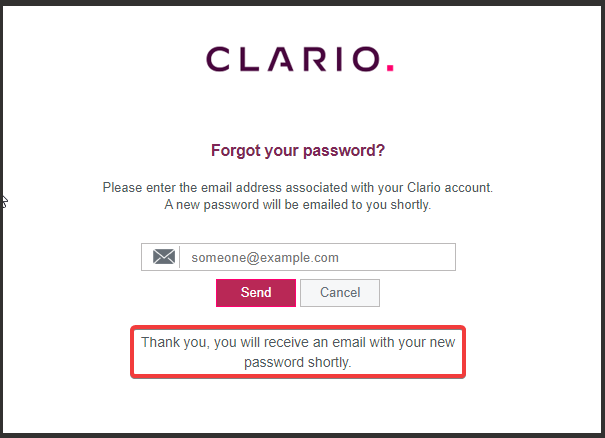The height and width of the screenshot is (438, 605).
Task: Click the letter I in the Clario logo
Action: click(339, 58)
